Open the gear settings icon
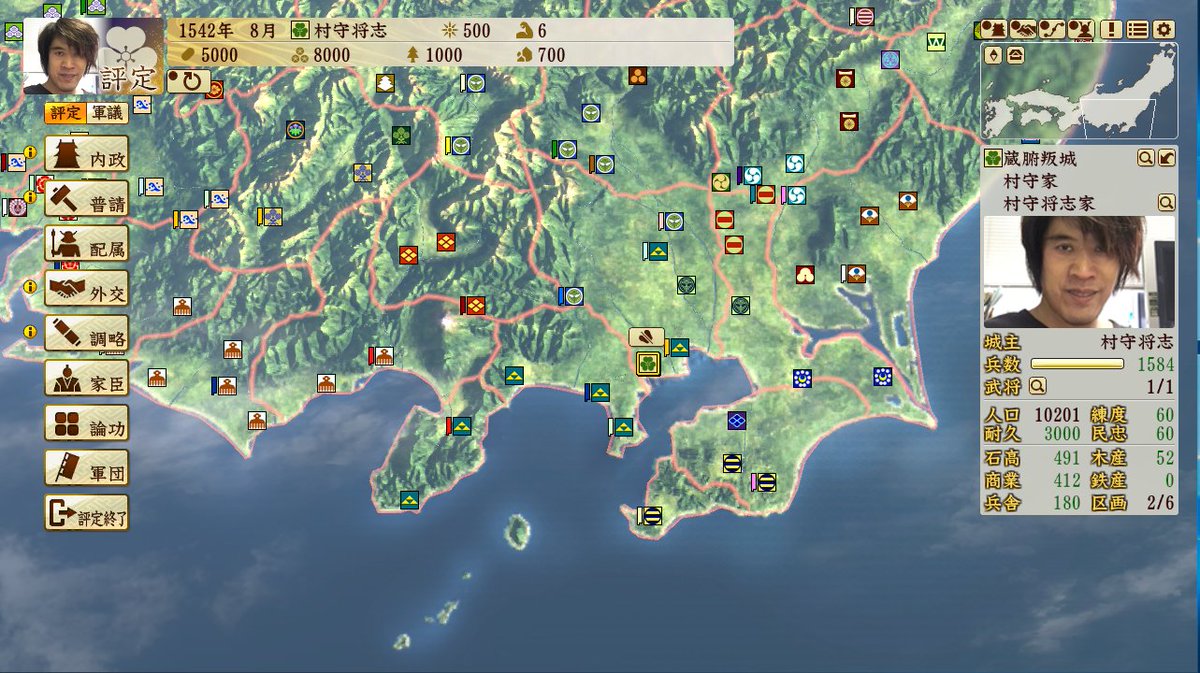This screenshot has width=1200, height=673. [1163, 29]
